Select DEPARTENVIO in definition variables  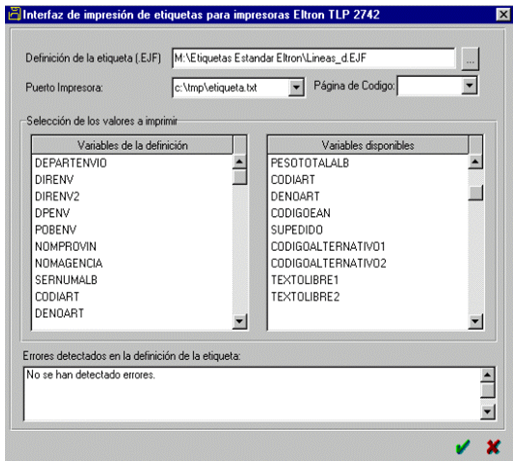click(x=71, y=163)
